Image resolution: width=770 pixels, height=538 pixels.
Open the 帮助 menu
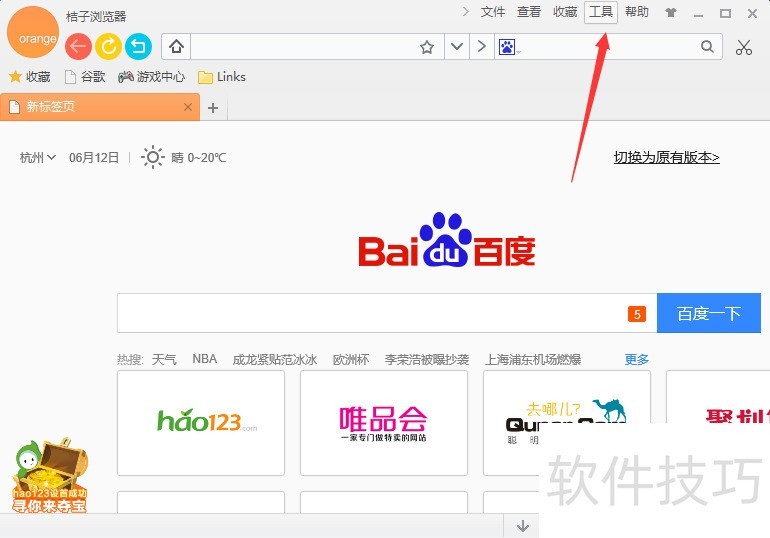tap(637, 12)
